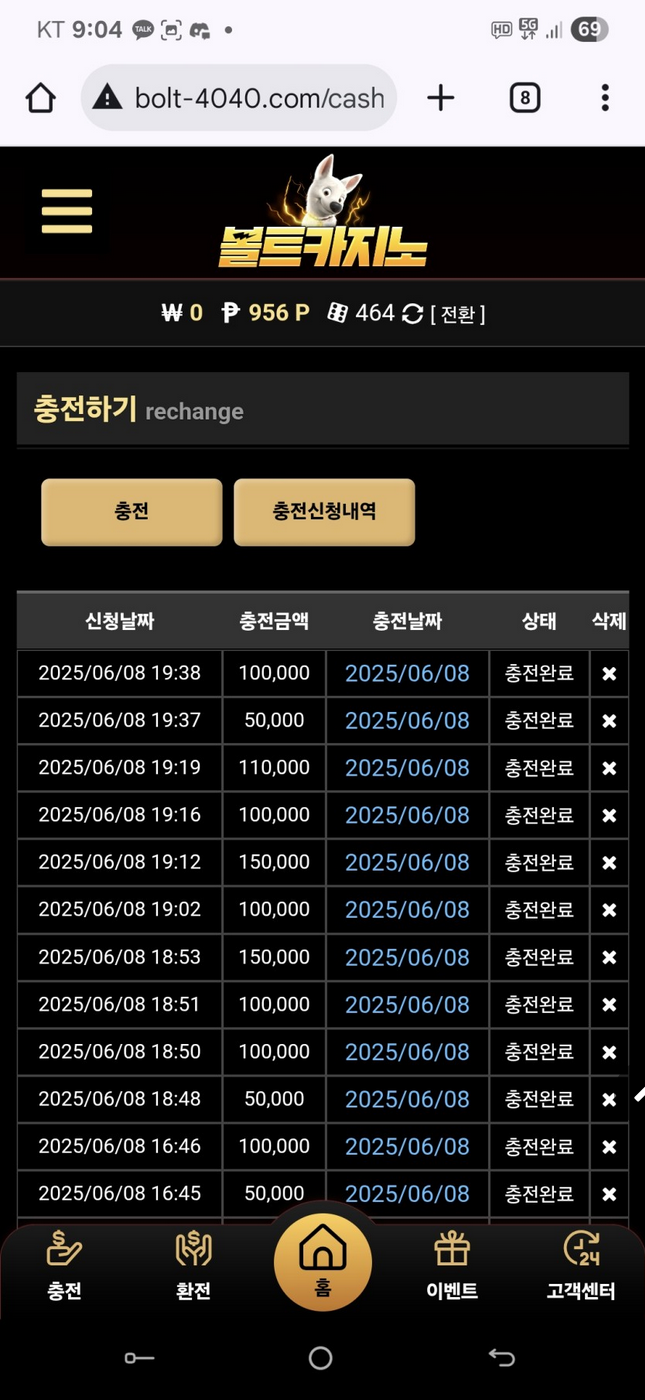The width and height of the screenshot is (645, 1400).
Task: Select the 환전 tab in bottom navigation
Action: (x=193, y=1265)
